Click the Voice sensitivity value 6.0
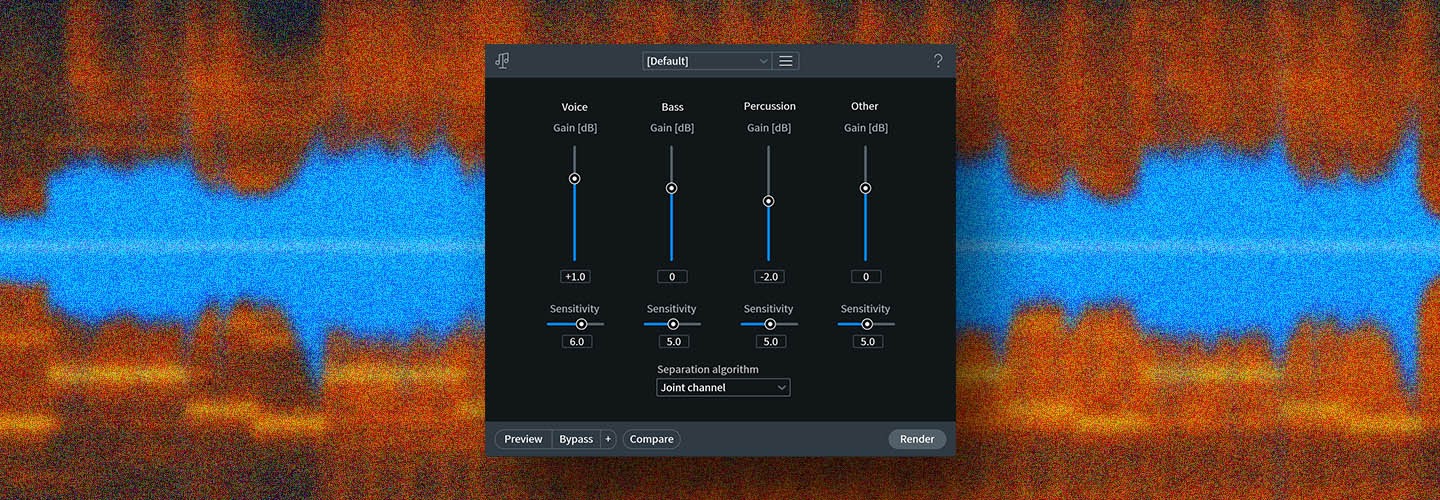The width and height of the screenshot is (1440, 500). (x=577, y=342)
